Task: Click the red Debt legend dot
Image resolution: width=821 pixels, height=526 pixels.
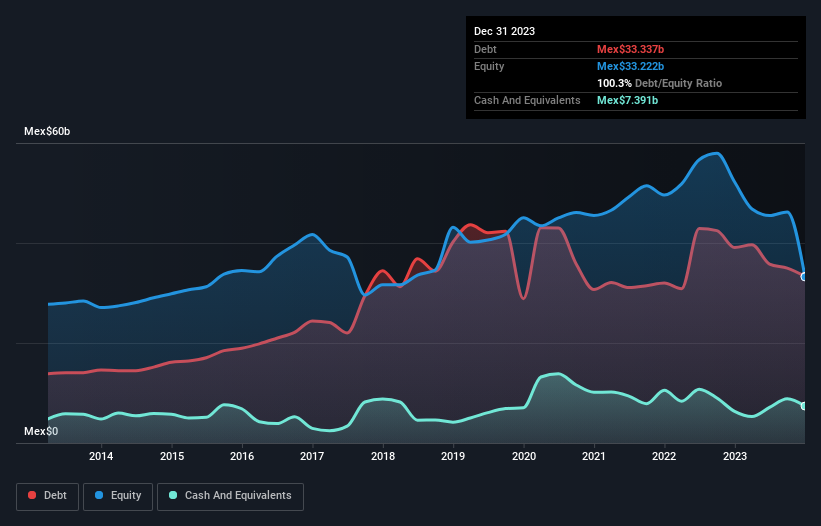Action: tap(32, 495)
